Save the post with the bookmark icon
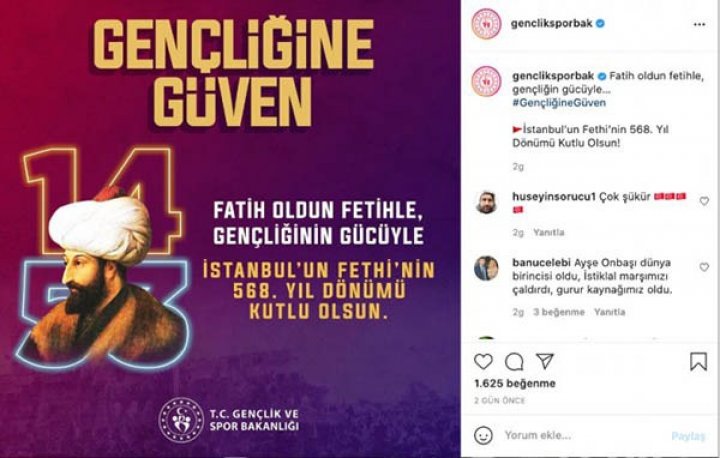 tap(698, 362)
